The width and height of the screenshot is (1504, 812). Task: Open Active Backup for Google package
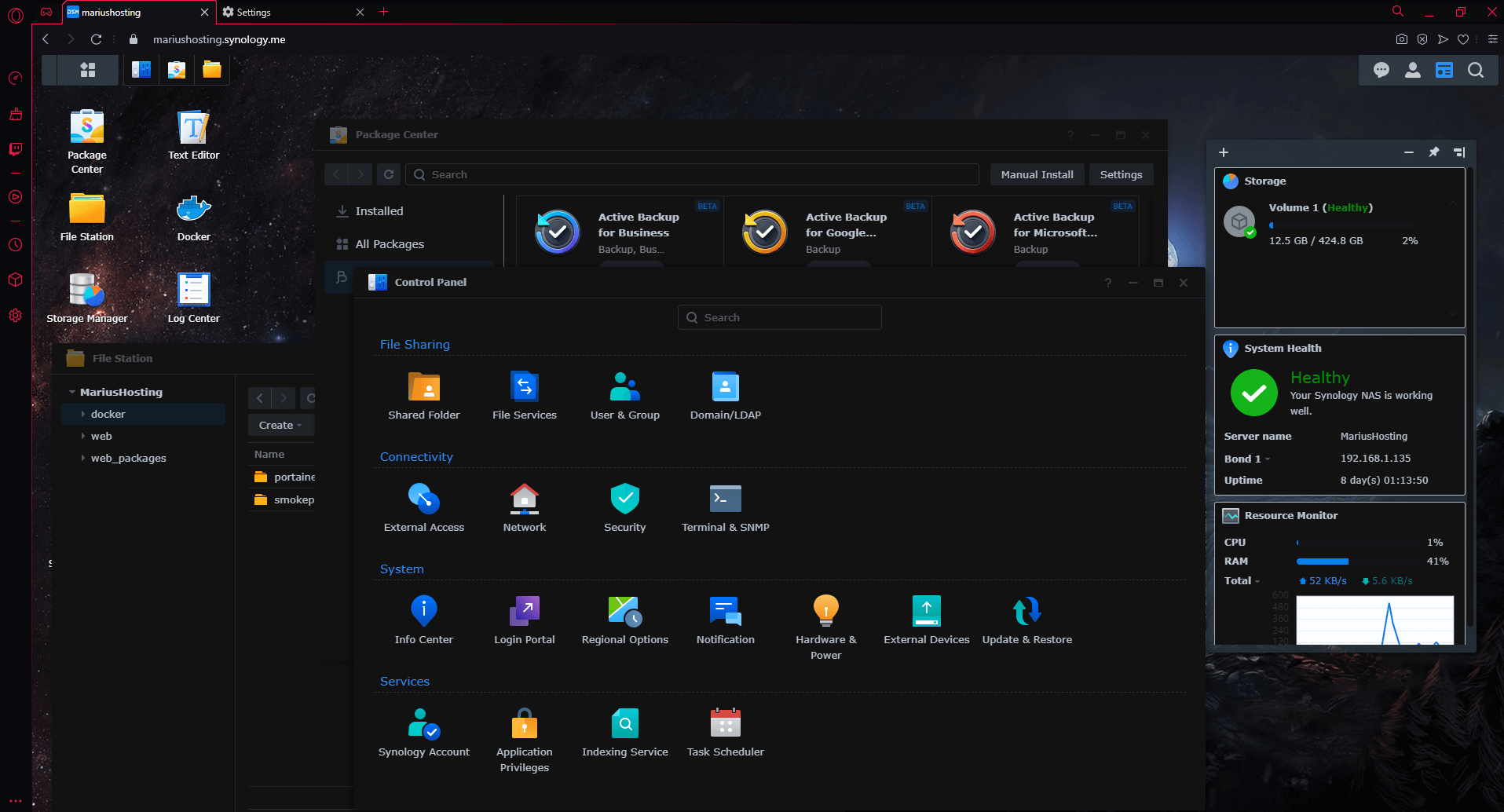coord(828,232)
